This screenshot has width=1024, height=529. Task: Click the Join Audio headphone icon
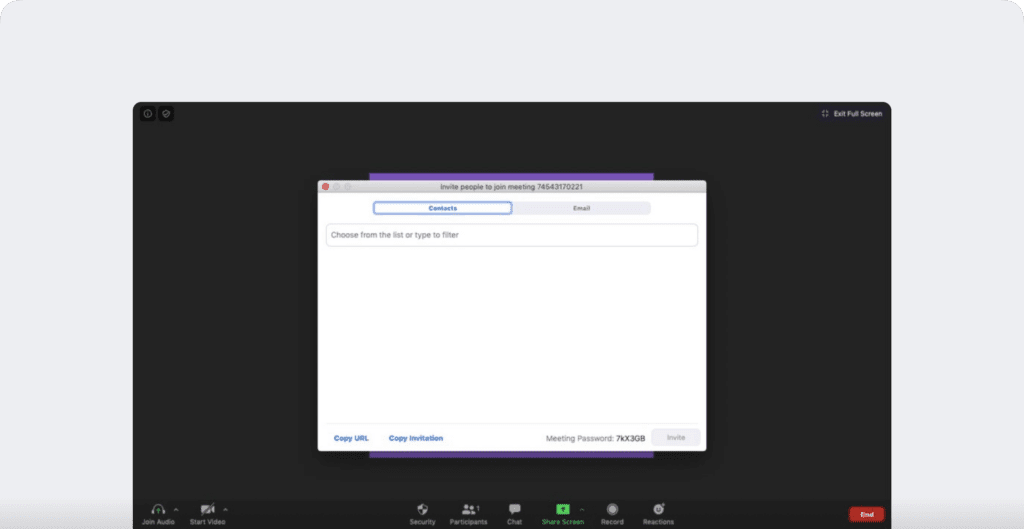158,509
